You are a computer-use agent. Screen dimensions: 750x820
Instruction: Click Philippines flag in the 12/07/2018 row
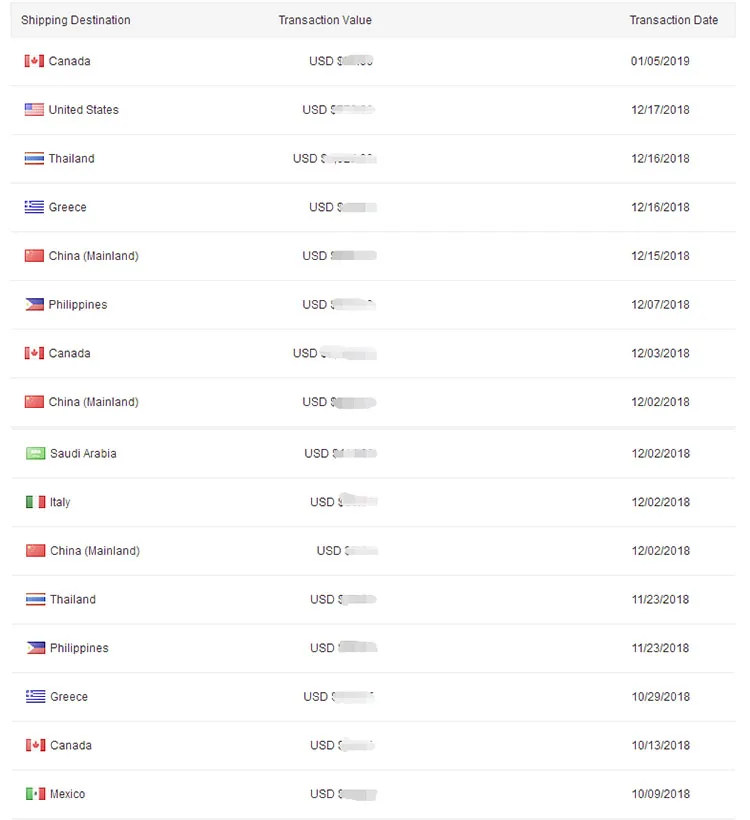pyautogui.click(x=34, y=305)
